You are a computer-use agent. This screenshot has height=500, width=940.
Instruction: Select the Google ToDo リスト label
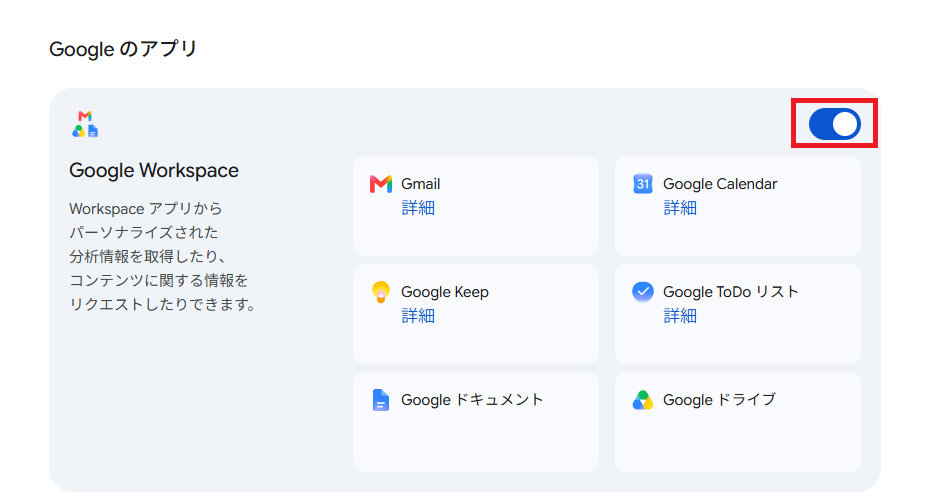point(731,292)
